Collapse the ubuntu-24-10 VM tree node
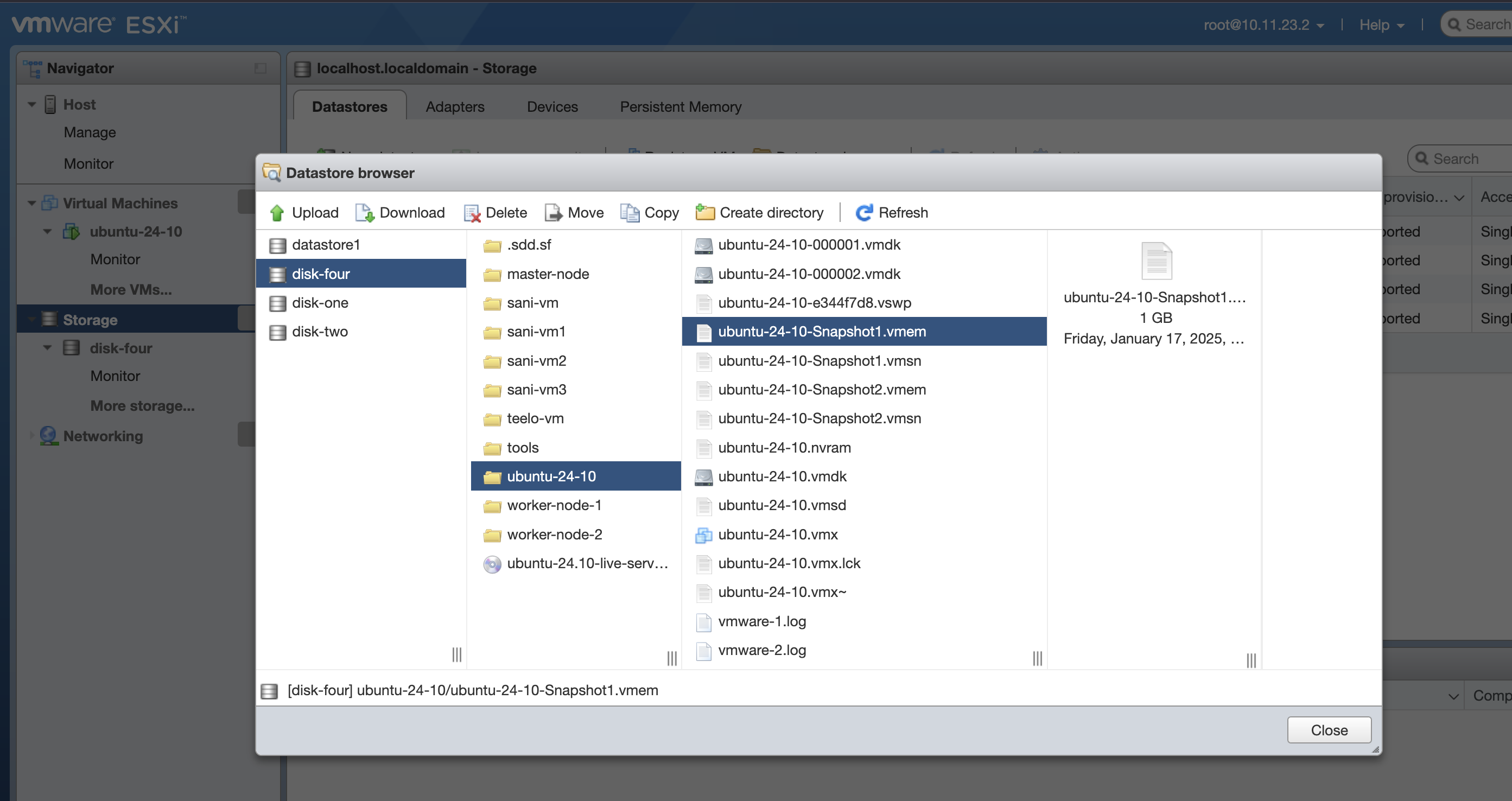1512x801 pixels. (x=48, y=232)
